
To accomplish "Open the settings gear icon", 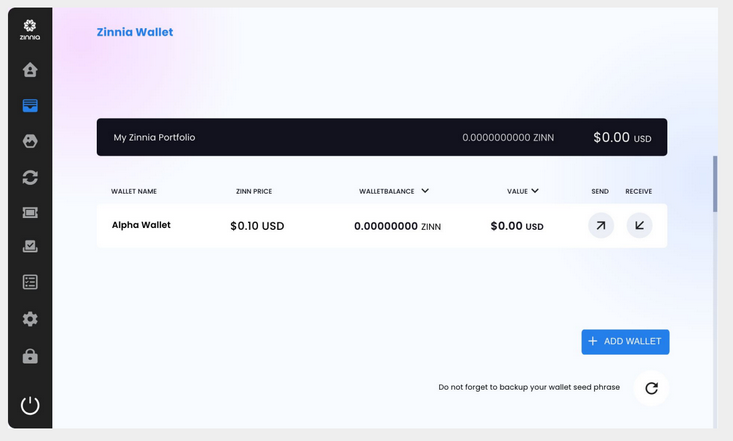I will pos(30,319).
